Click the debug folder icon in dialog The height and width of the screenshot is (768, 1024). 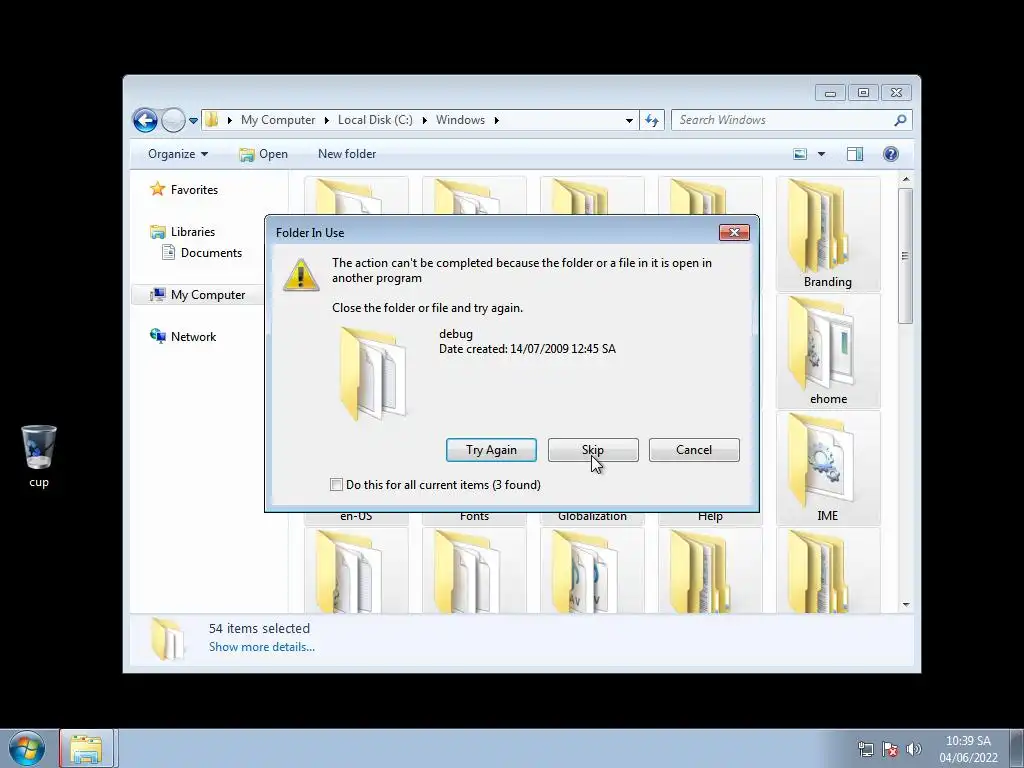coord(372,374)
